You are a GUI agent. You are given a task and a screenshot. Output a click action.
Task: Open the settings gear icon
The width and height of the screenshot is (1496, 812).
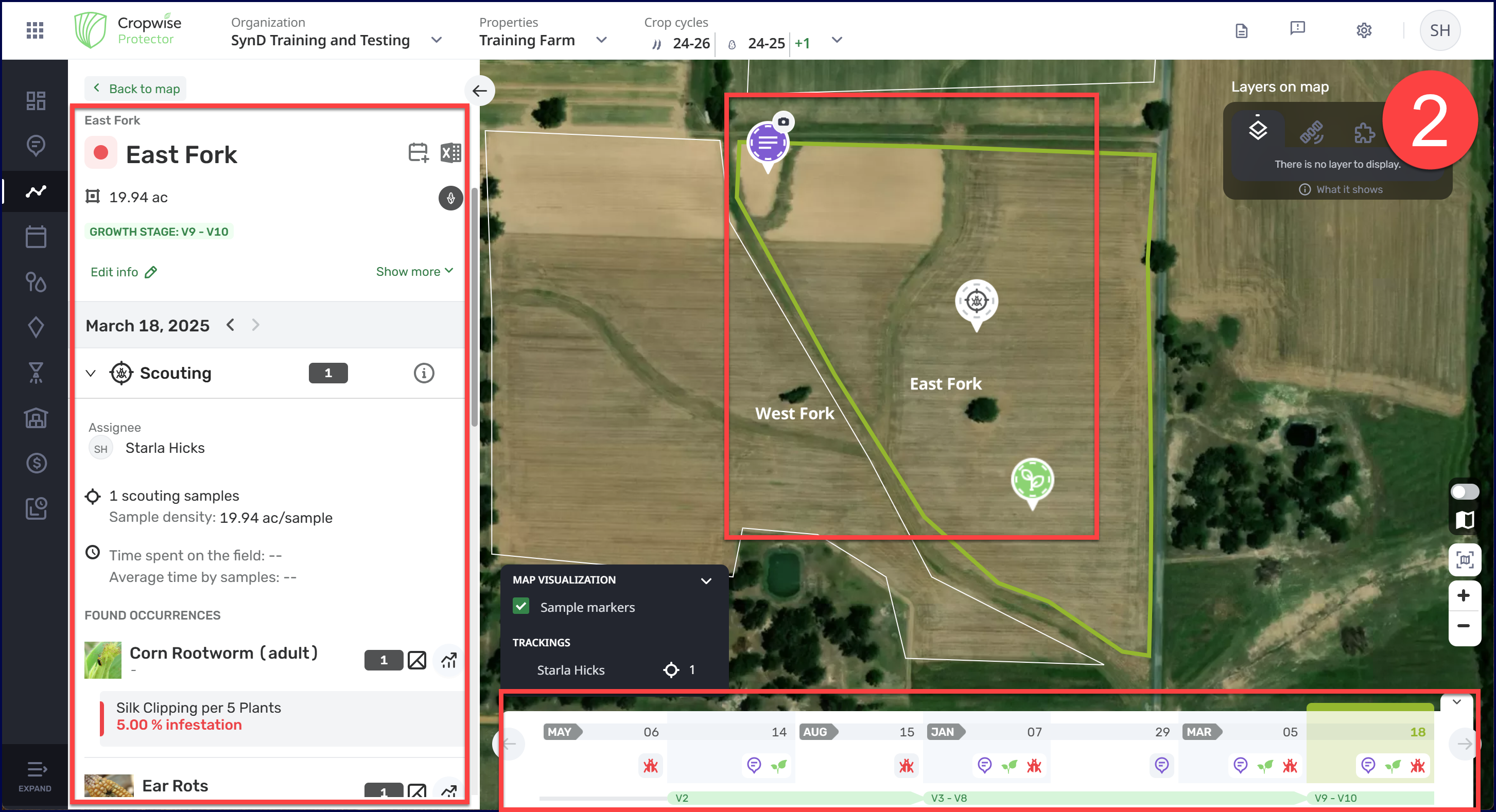click(1363, 30)
